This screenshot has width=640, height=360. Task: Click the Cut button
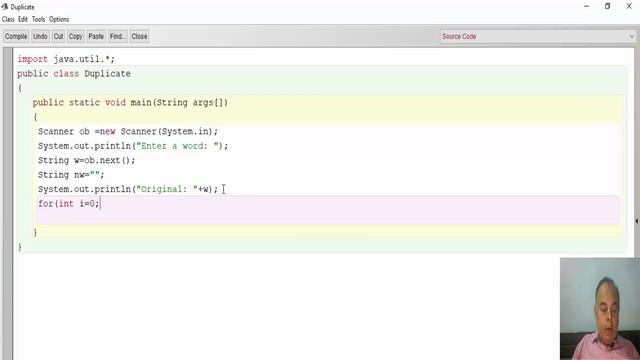pyautogui.click(x=58, y=36)
